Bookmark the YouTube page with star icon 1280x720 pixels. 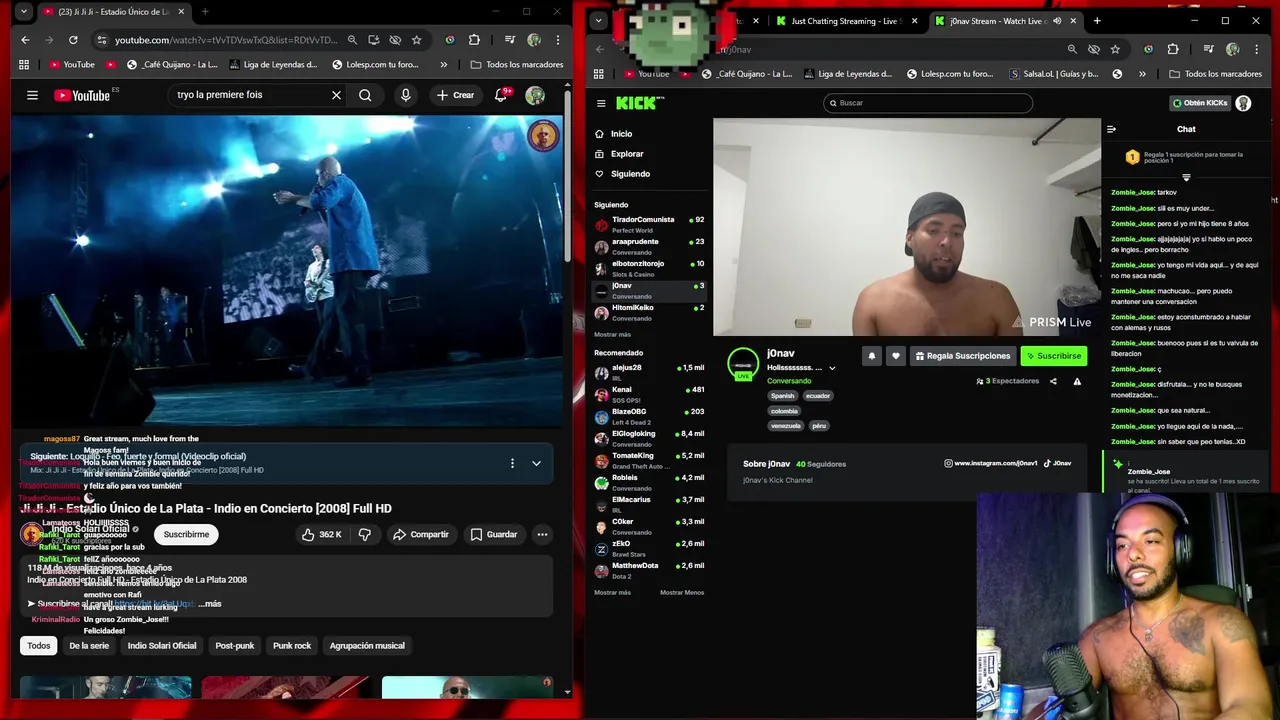click(x=416, y=40)
